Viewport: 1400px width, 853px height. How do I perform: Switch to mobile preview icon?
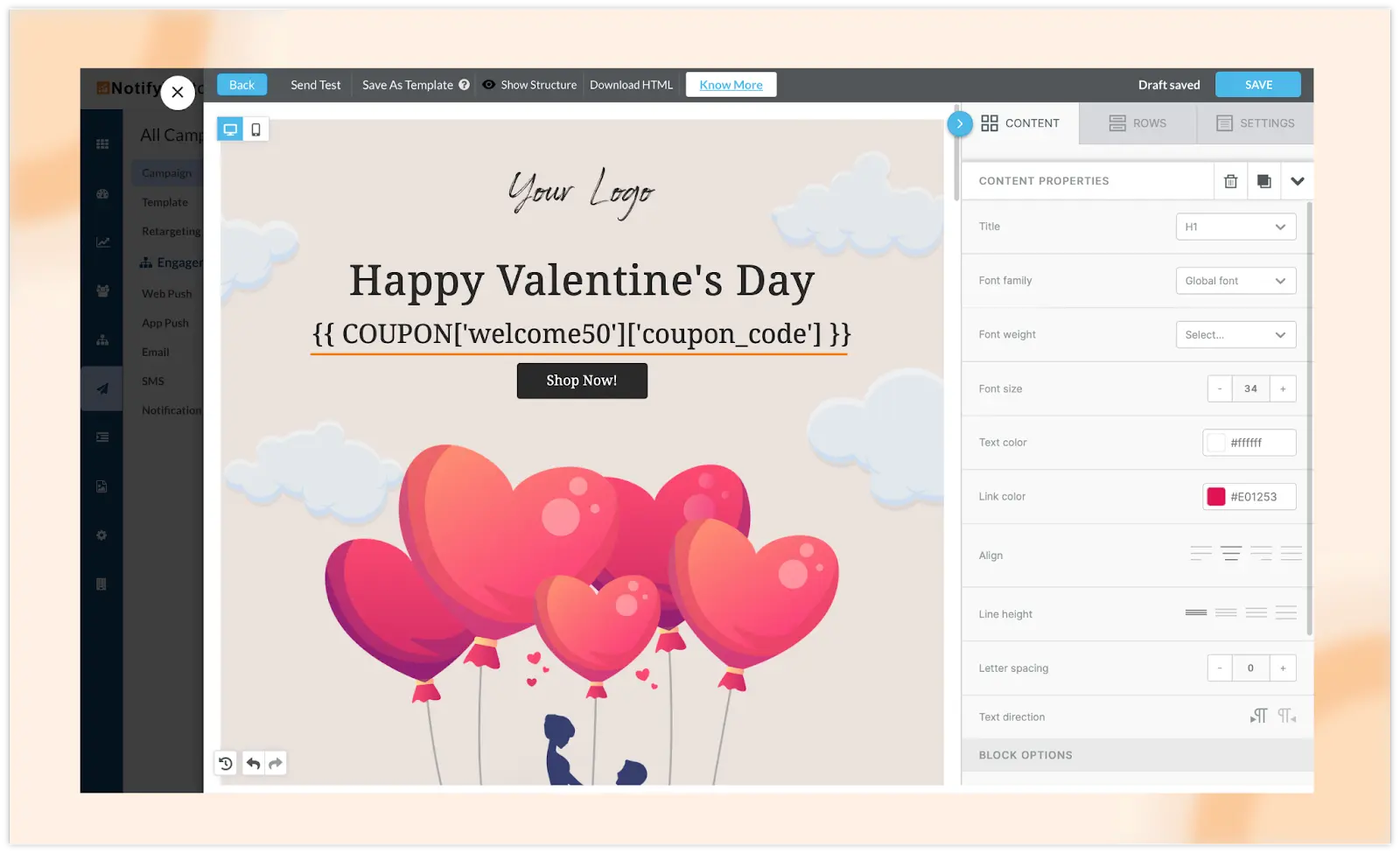click(255, 129)
